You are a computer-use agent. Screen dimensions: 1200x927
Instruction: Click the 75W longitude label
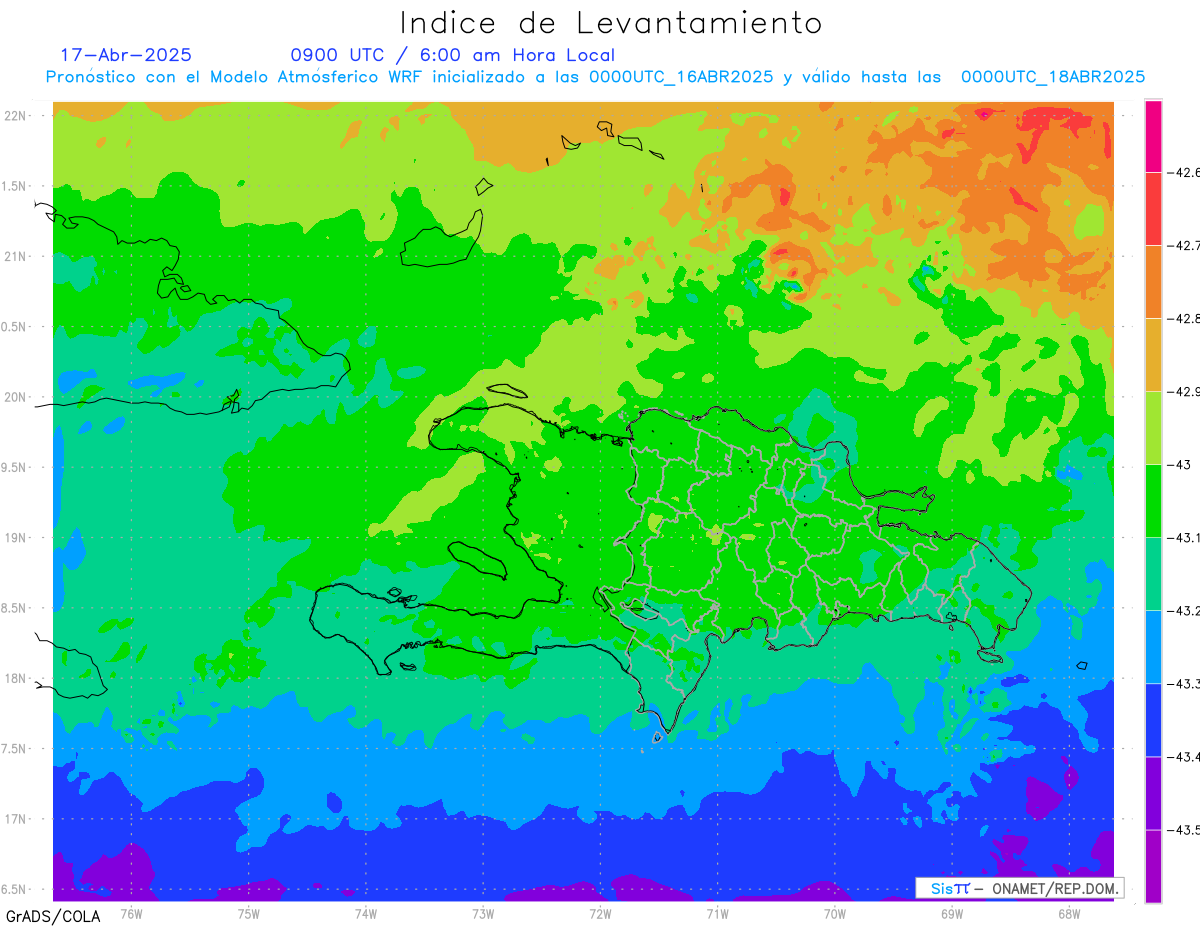tap(249, 912)
